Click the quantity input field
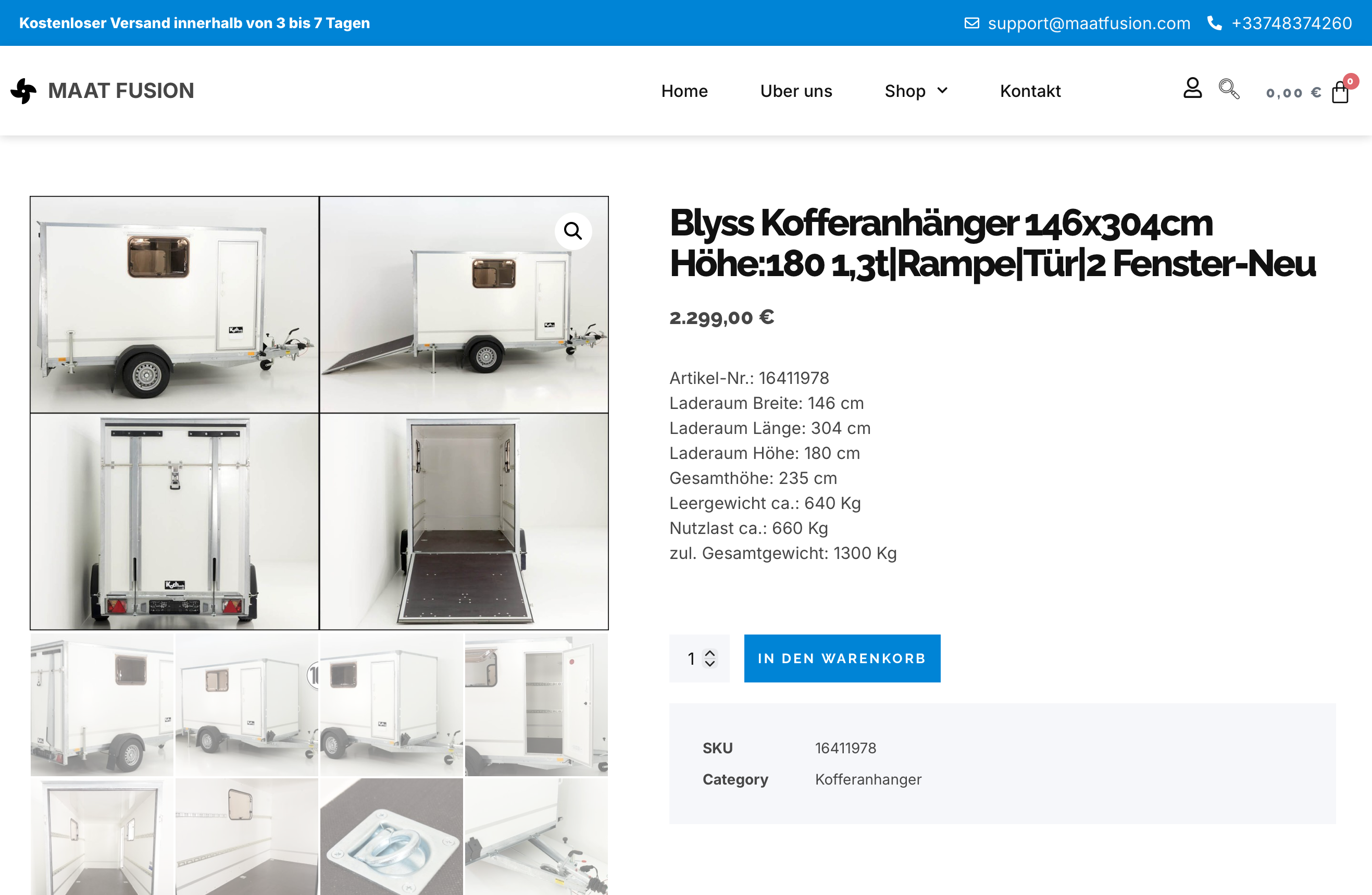 coord(699,658)
